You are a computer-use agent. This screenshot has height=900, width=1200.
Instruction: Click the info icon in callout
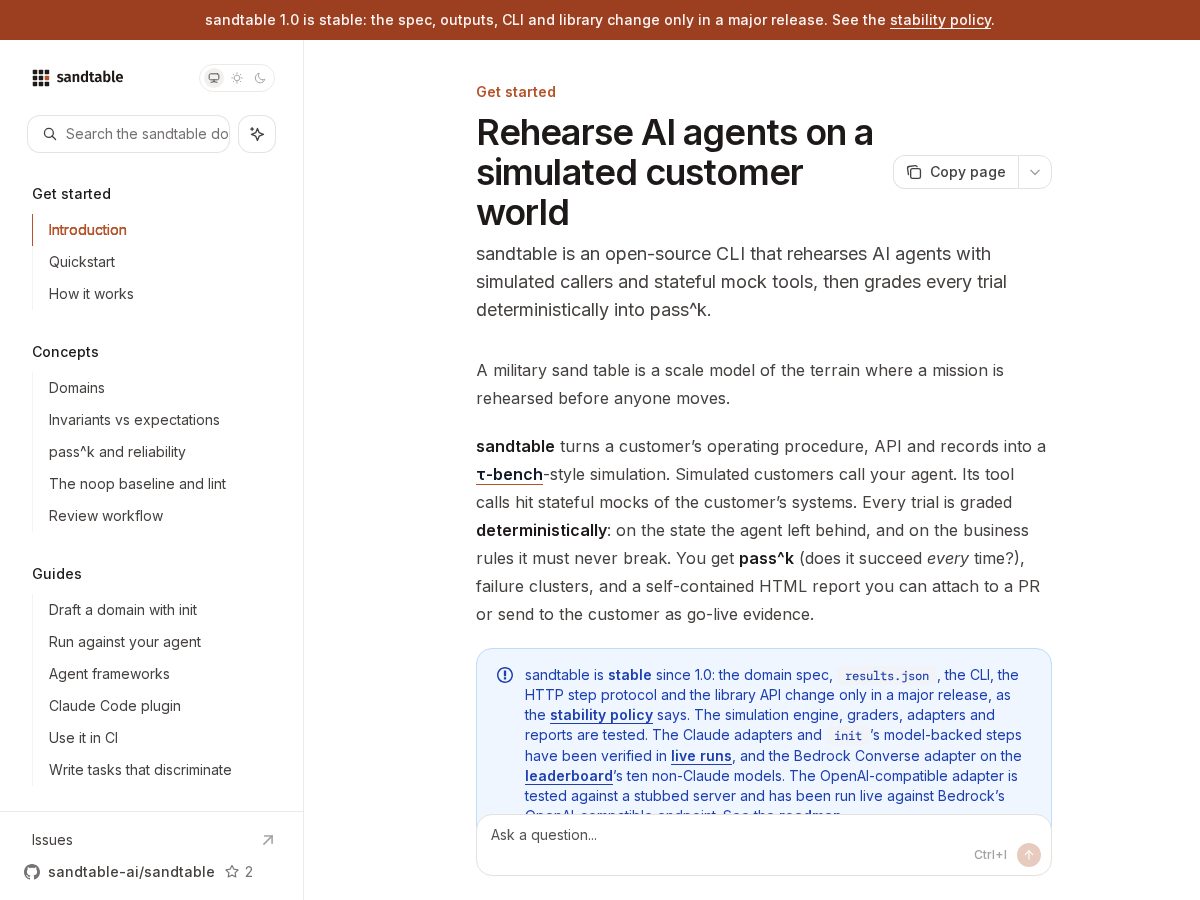coord(505,675)
